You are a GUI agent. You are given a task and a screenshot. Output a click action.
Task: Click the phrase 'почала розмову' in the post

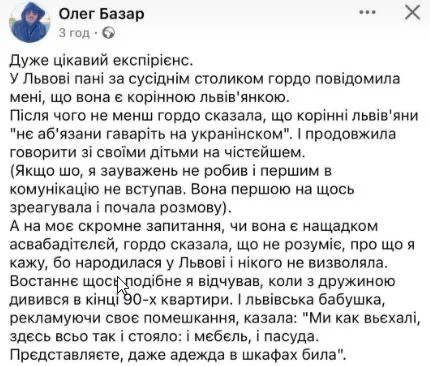pos(163,208)
